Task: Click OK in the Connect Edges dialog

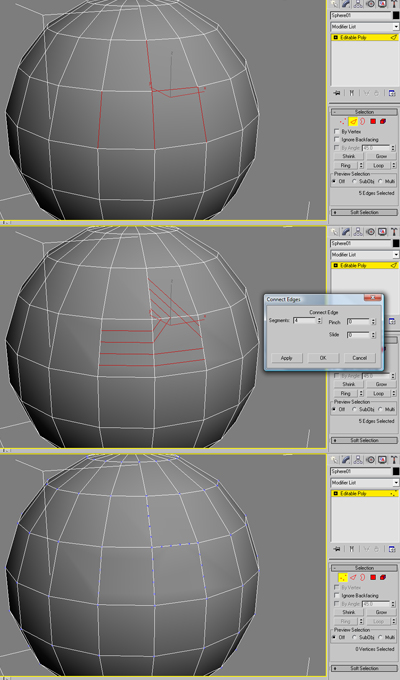Action: pos(323,358)
